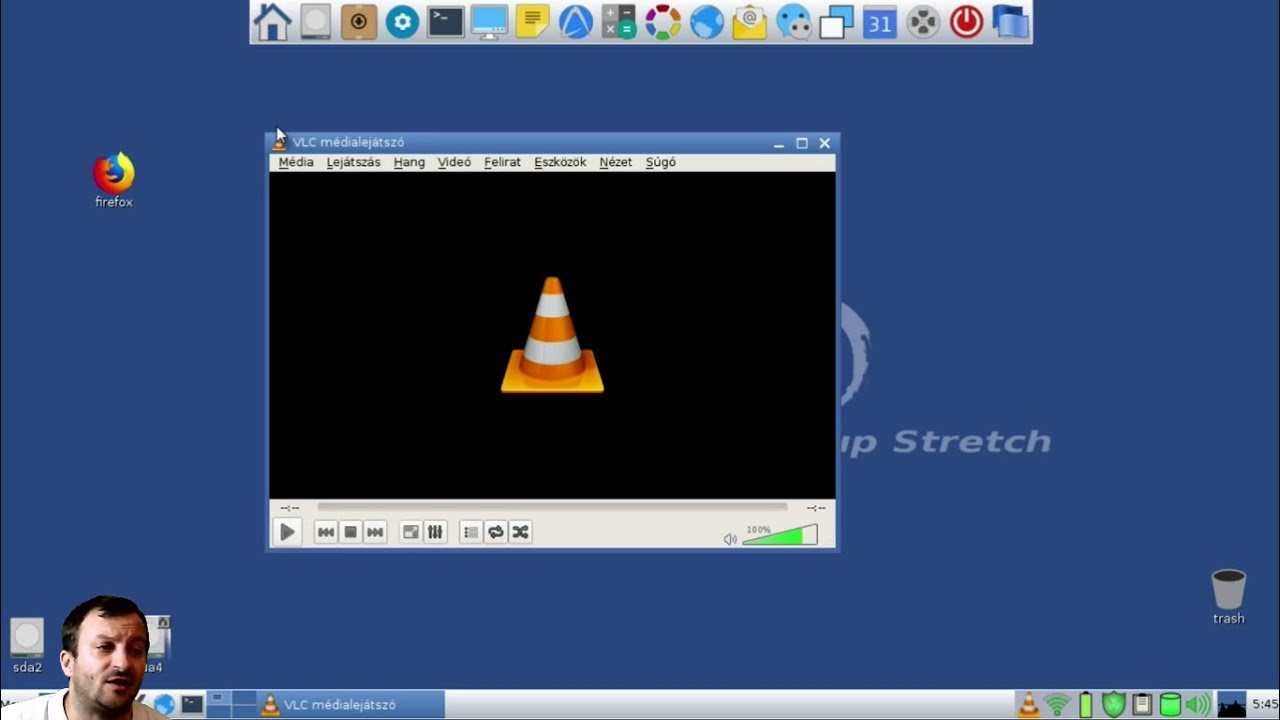This screenshot has width=1280, height=720.
Task: Toggle VLC fullscreen mode icon
Action: (x=410, y=532)
